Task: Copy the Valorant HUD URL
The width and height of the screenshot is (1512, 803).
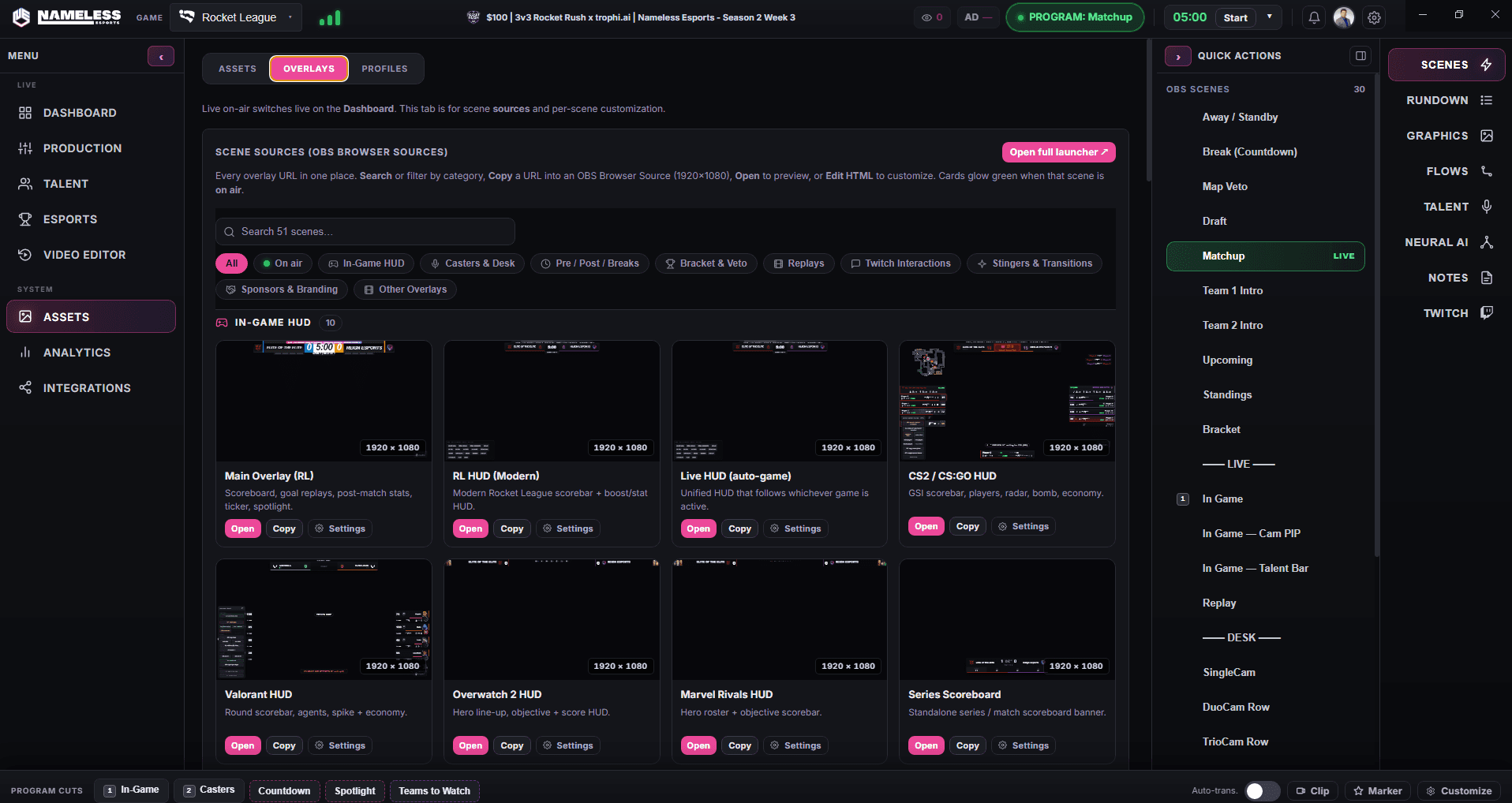Action: tap(284, 745)
